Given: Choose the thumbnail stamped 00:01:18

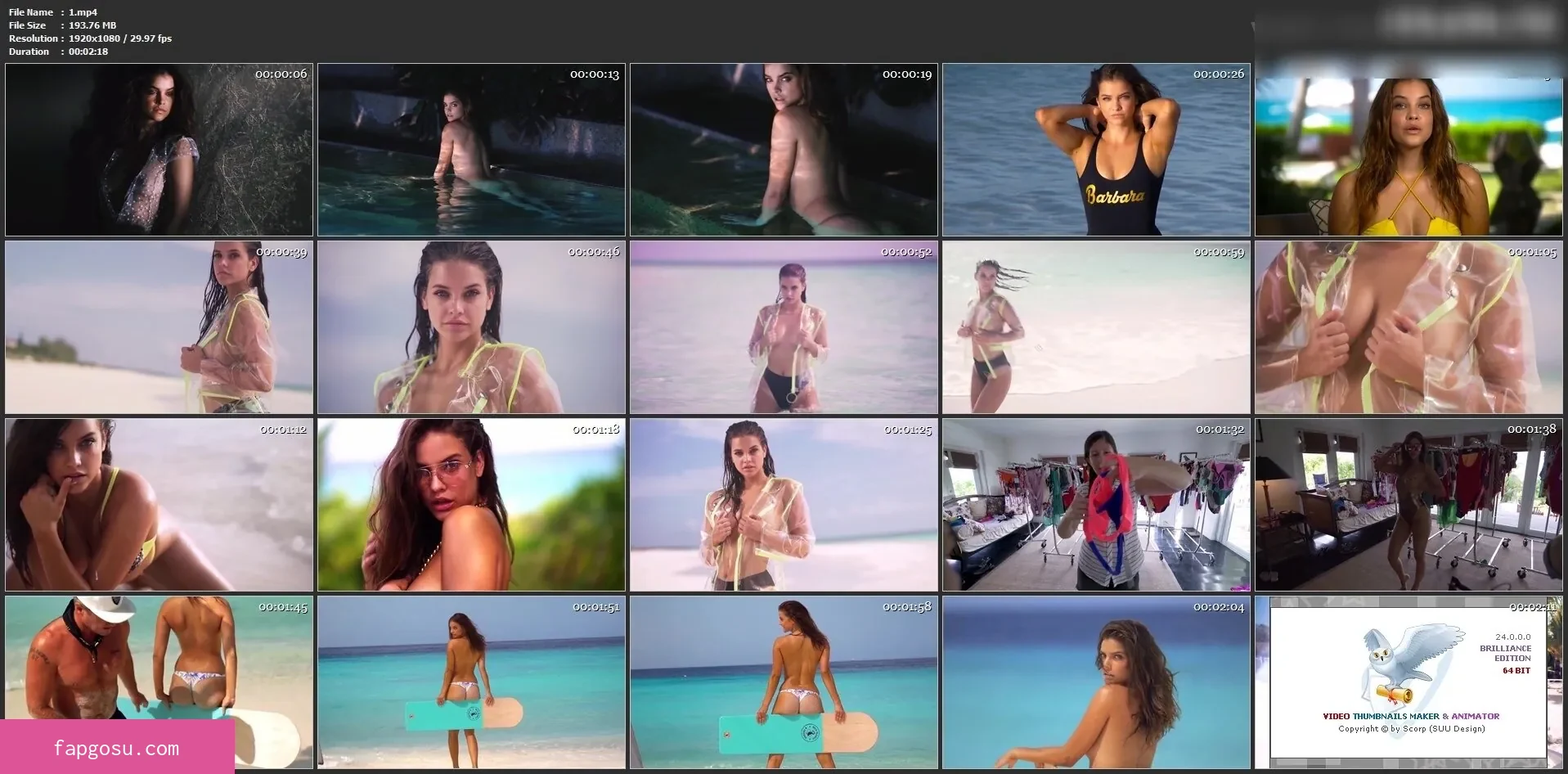Looking at the screenshot, I should (x=471, y=505).
